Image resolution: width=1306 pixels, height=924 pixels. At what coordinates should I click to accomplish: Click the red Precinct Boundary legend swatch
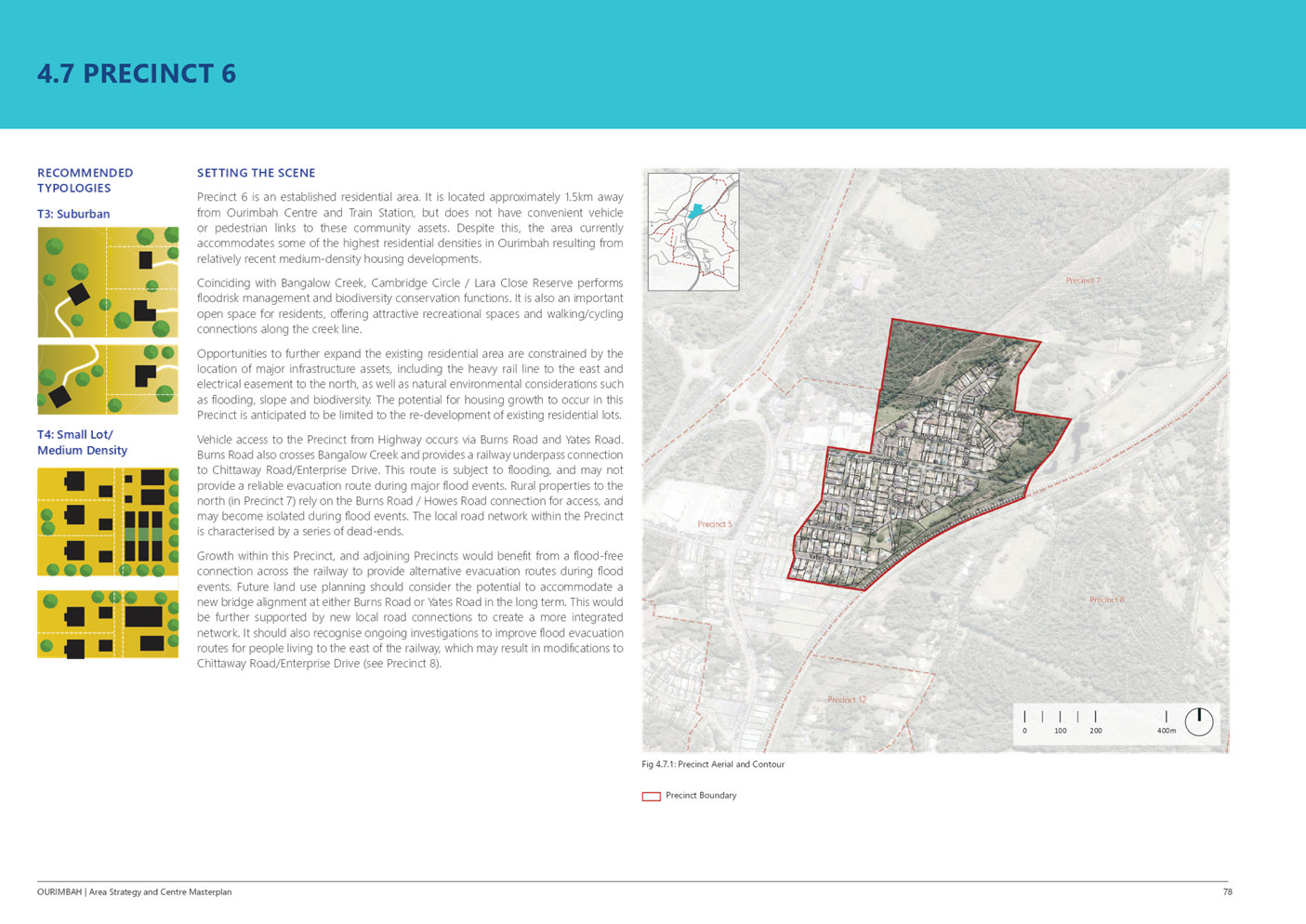pyautogui.click(x=651, y=796)
